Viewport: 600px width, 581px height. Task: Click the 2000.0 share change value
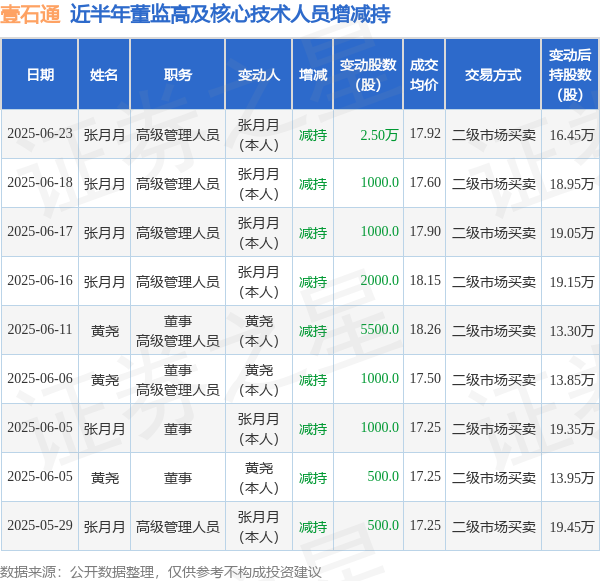380,281
